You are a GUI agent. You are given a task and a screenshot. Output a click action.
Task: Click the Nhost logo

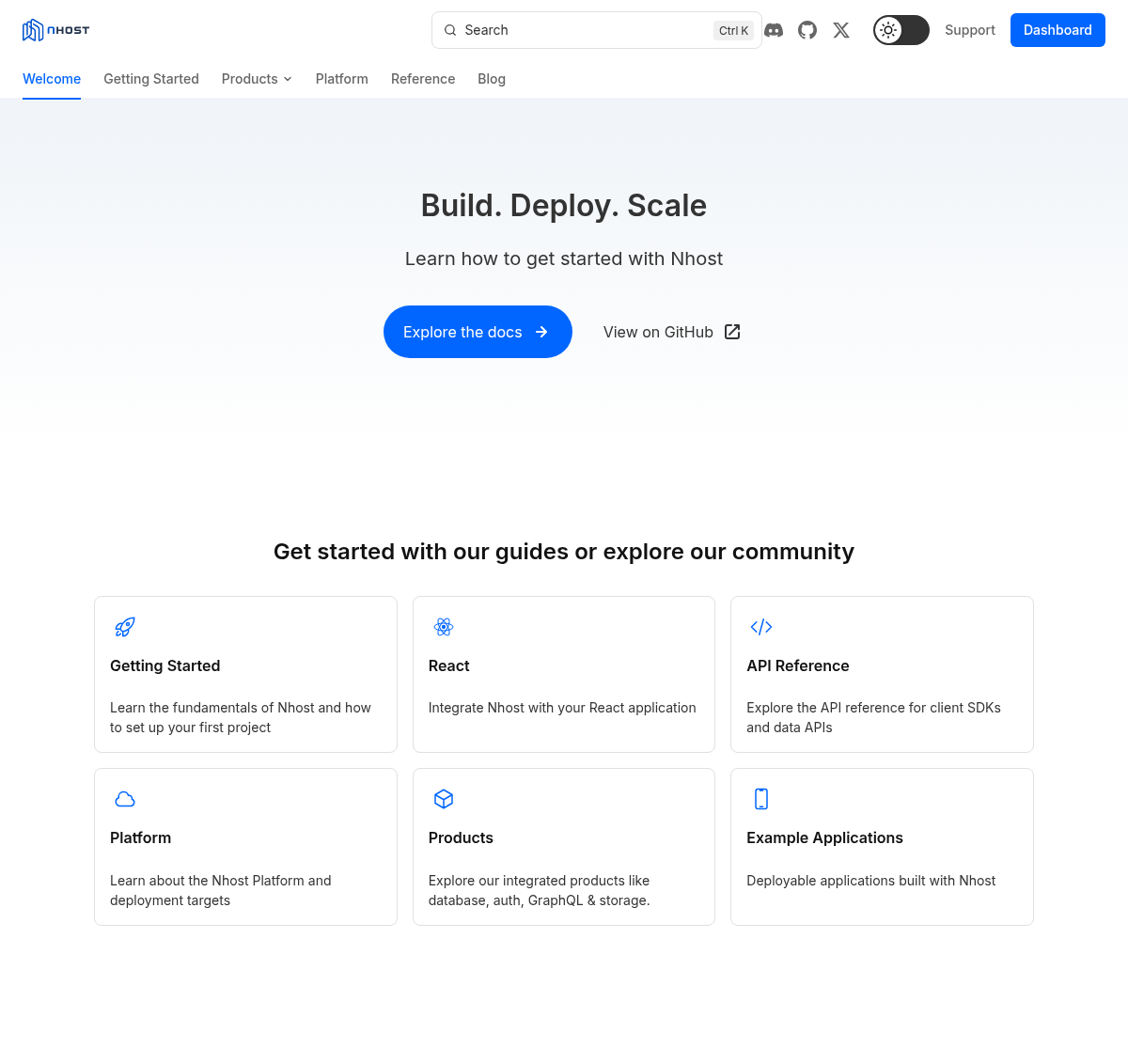(56, 30)
